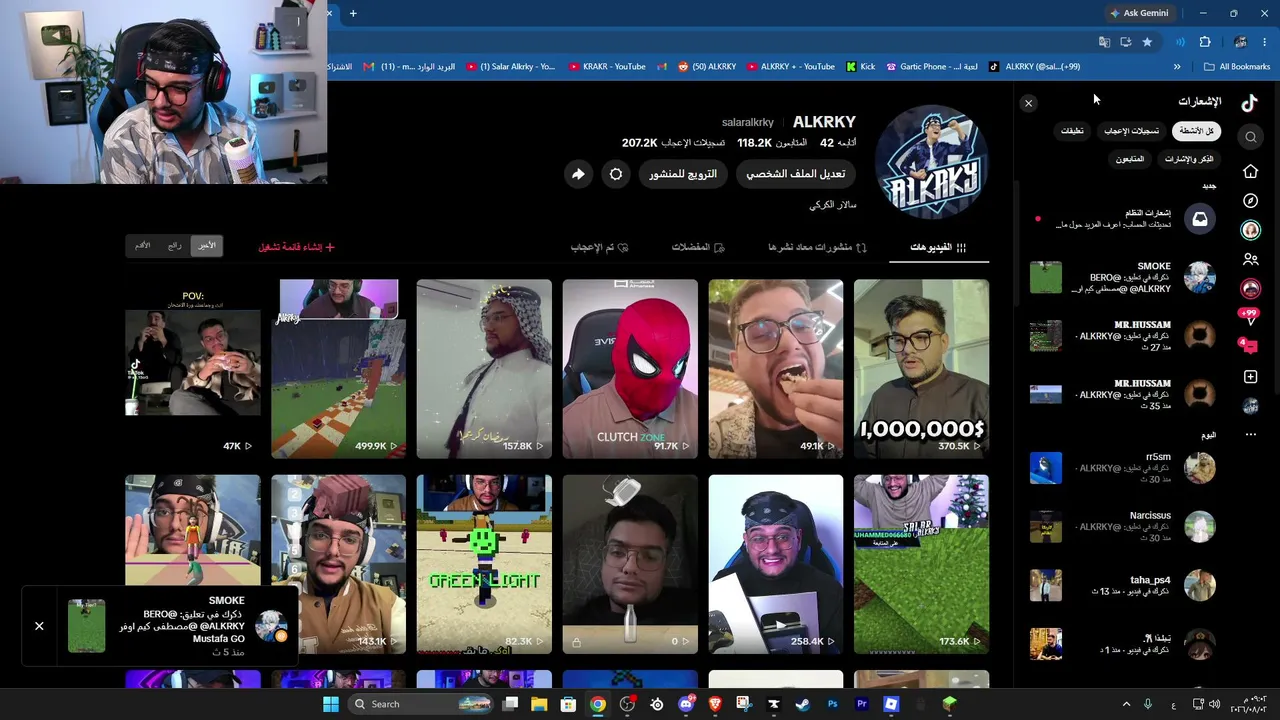This screenshot has width=1280, height=720.
Task: Close the notifications panel
Action: coord(1028,103)
